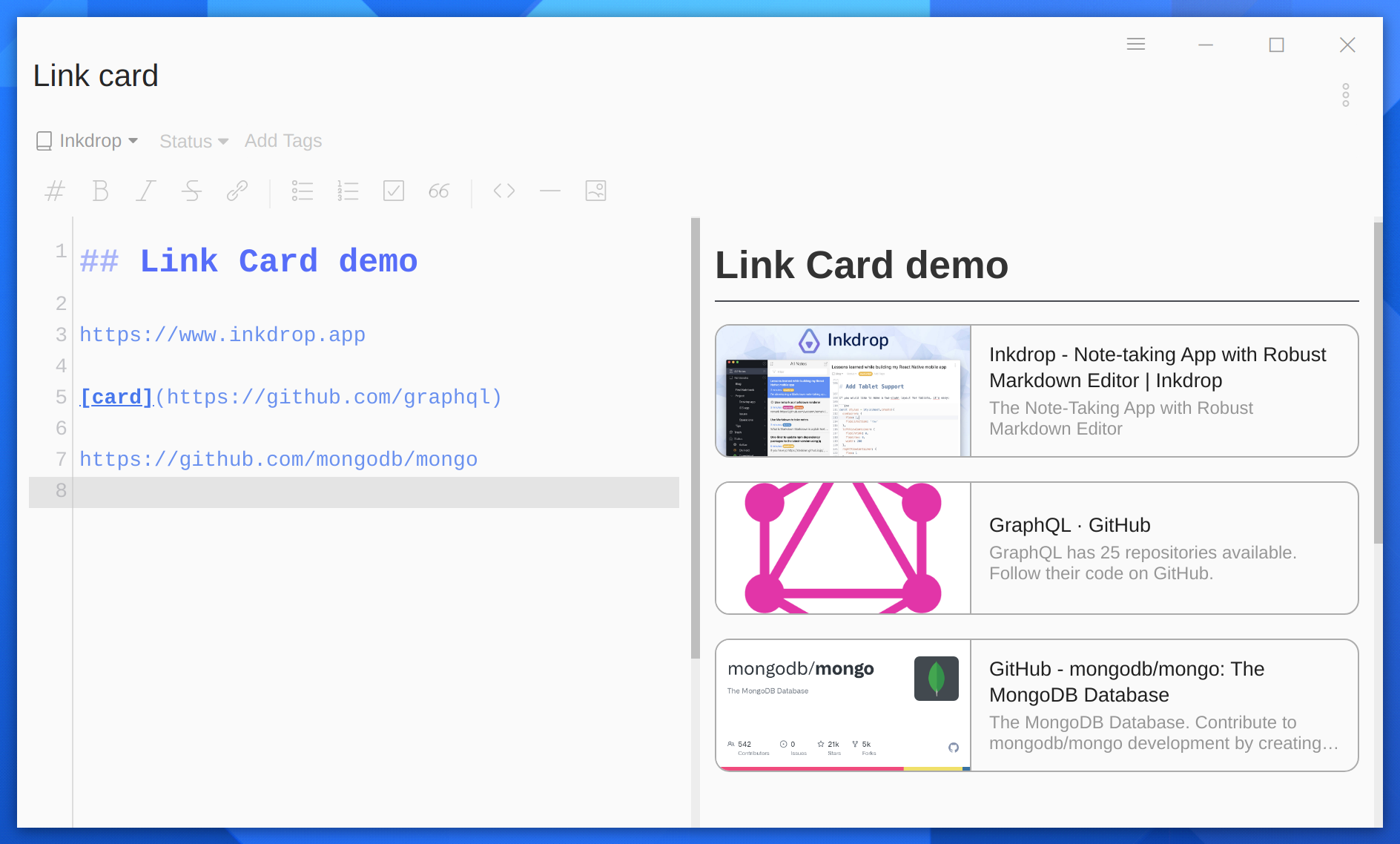Click the editor pane scrollbar
Image resolution: width=1400 pixels, height=844 pixels.
[x=695, y=438]
